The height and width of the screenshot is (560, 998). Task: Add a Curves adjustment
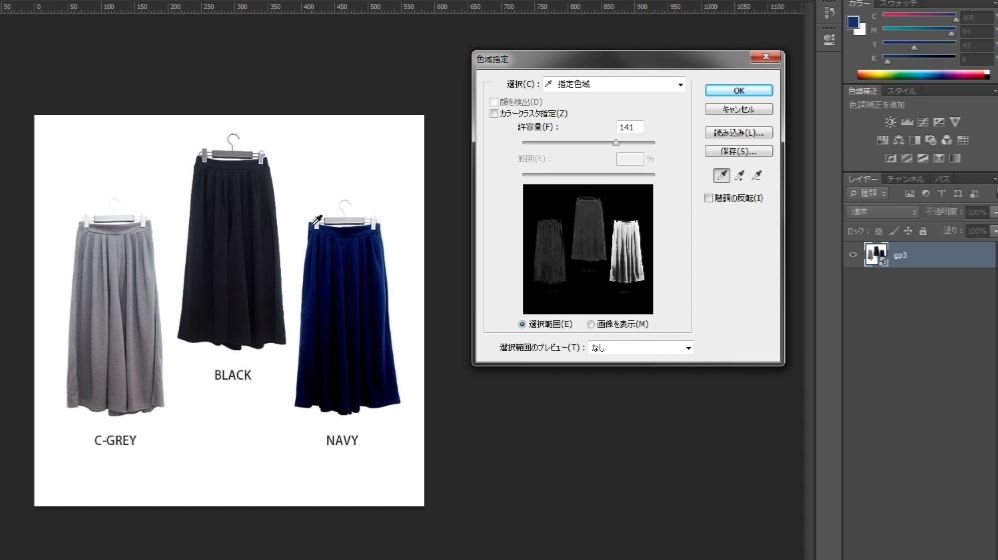click(x=923, y=122)
